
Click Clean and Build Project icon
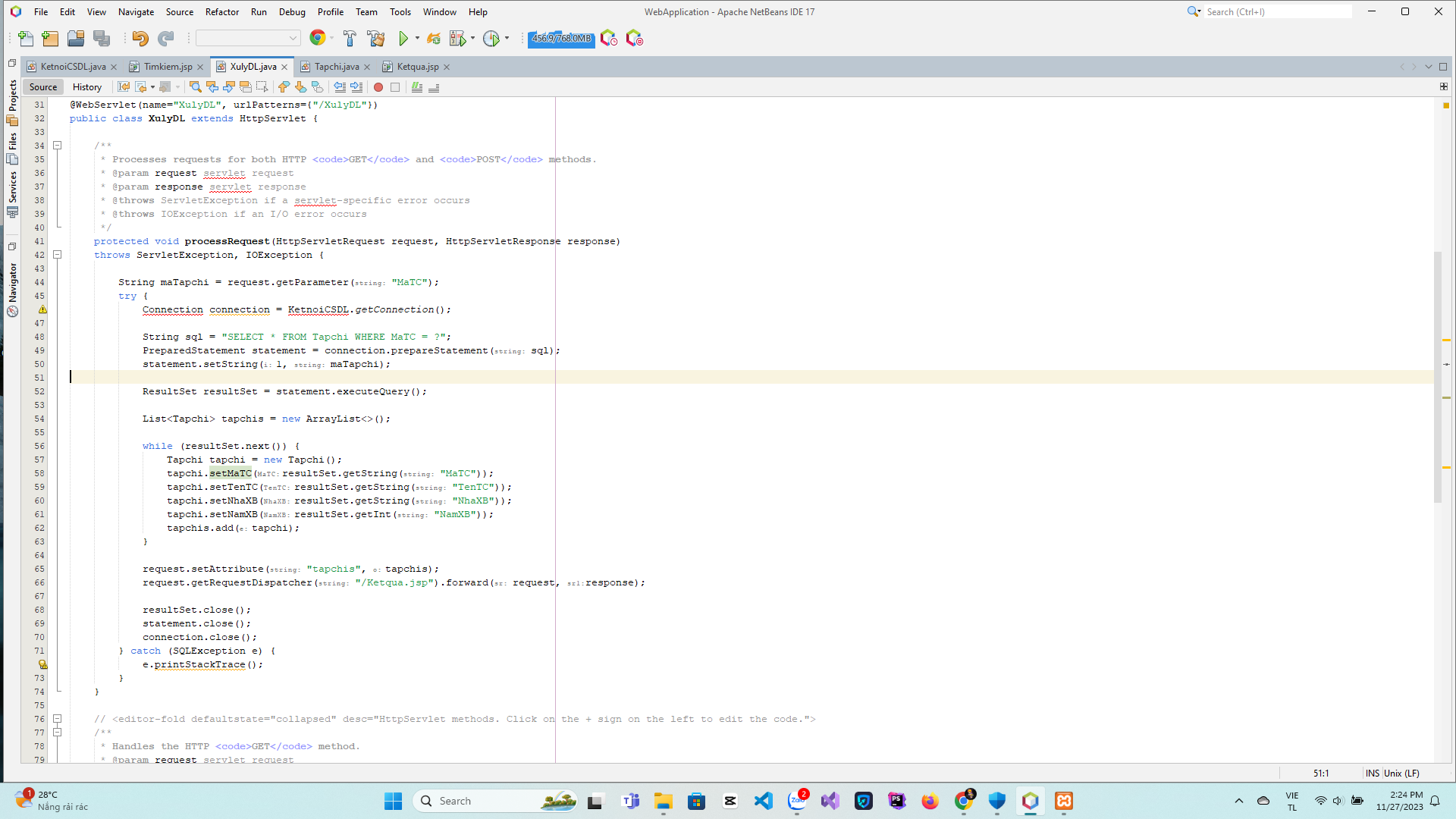tap(376, 39)
